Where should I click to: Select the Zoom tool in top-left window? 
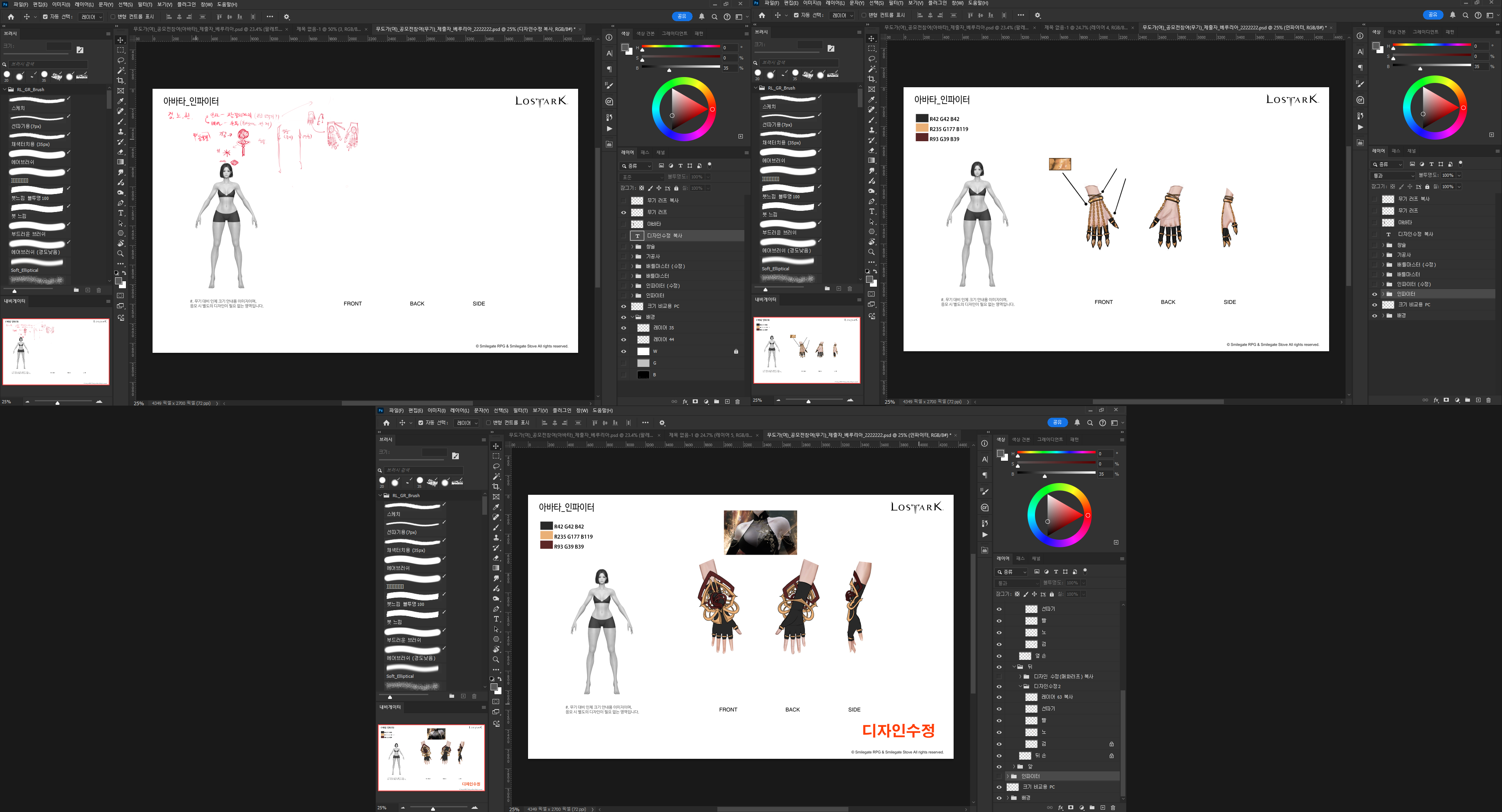click(x=121, y=253)
